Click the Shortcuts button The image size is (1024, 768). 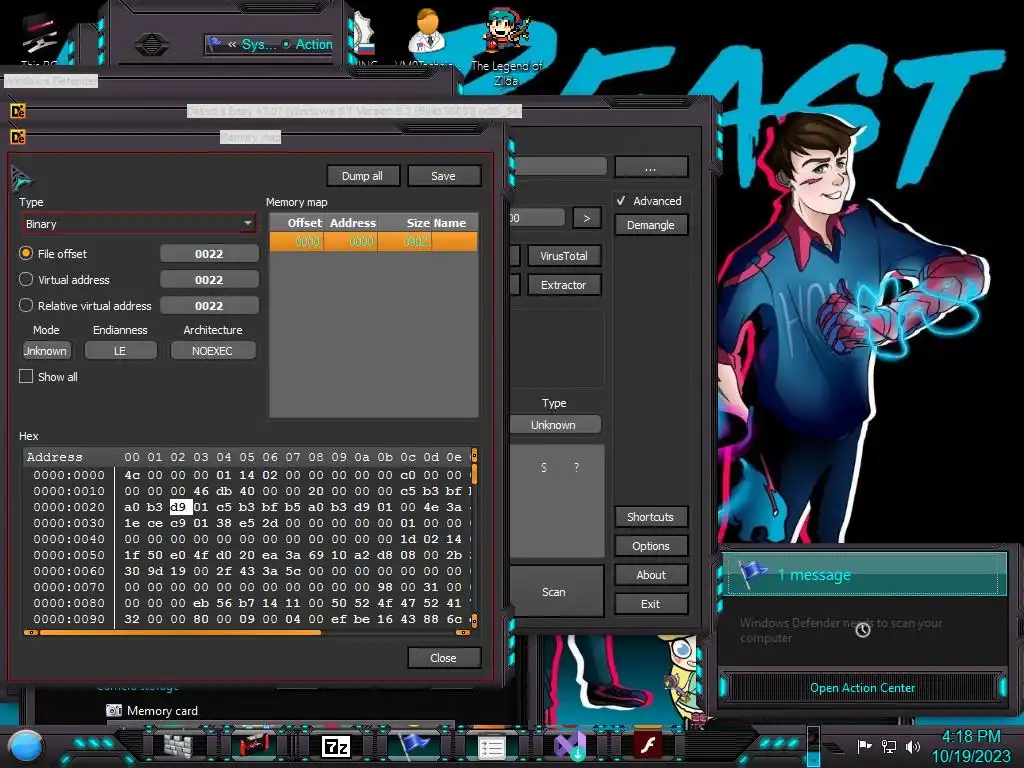tap(650, 517)
